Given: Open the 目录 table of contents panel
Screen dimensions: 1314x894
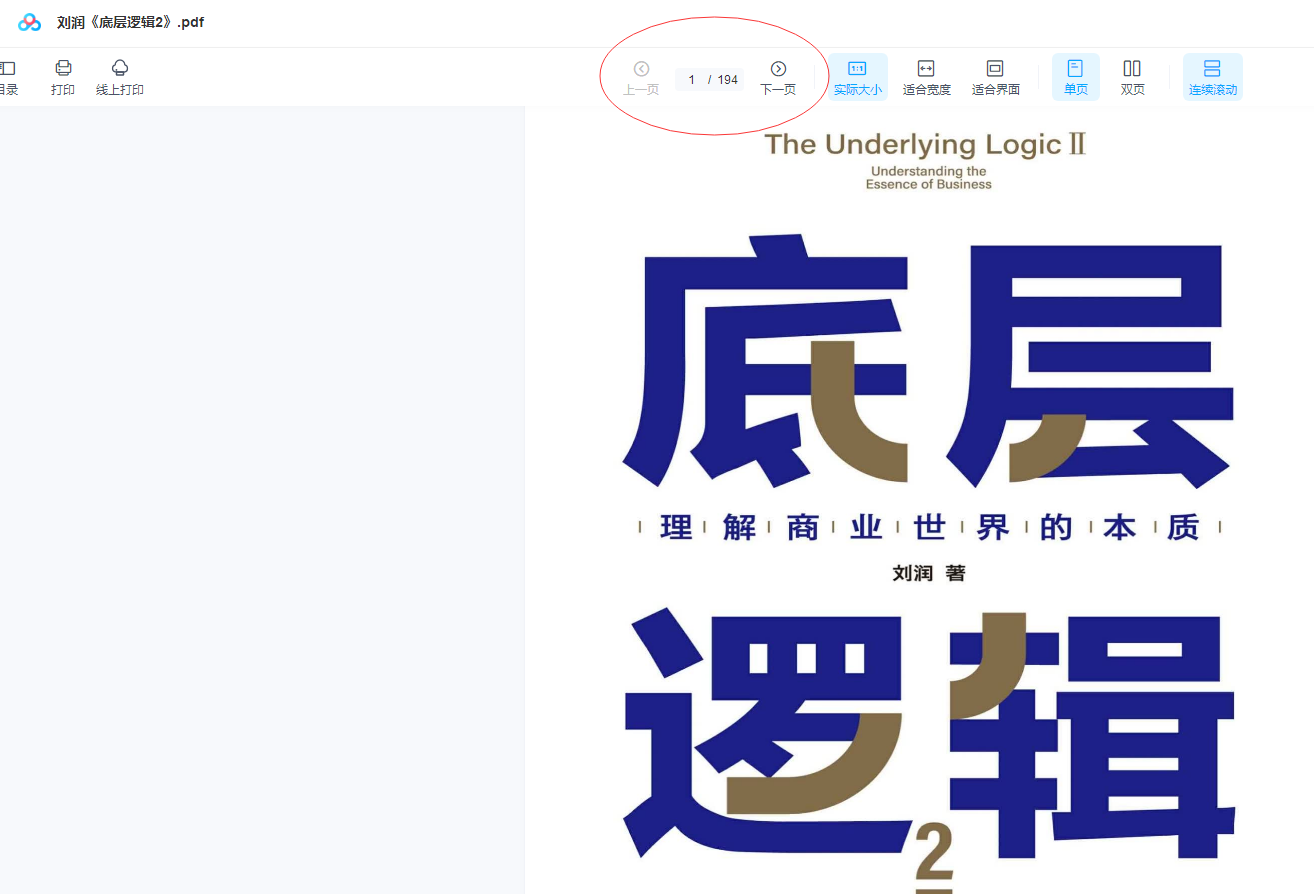Looking at the screenshot, I should 7,77.
